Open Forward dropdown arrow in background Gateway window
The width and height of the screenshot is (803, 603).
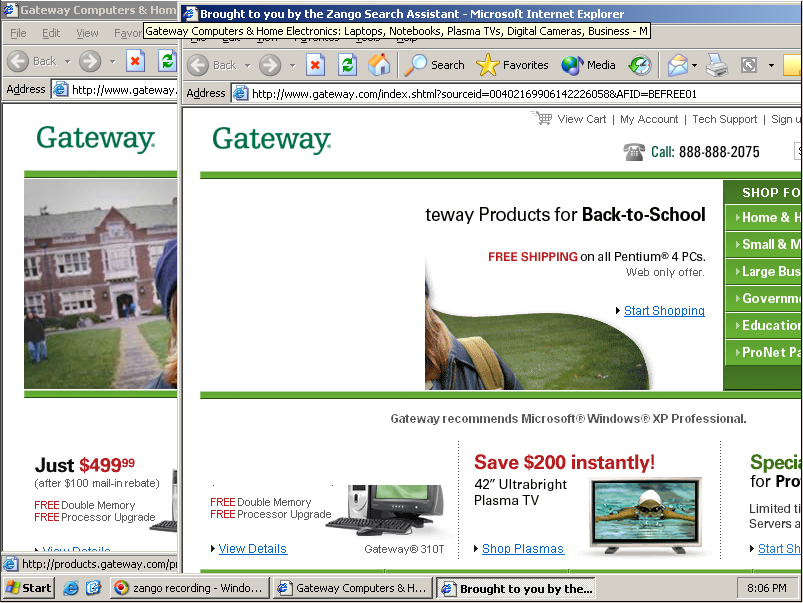pyautogui.click(x=113, y=61)
